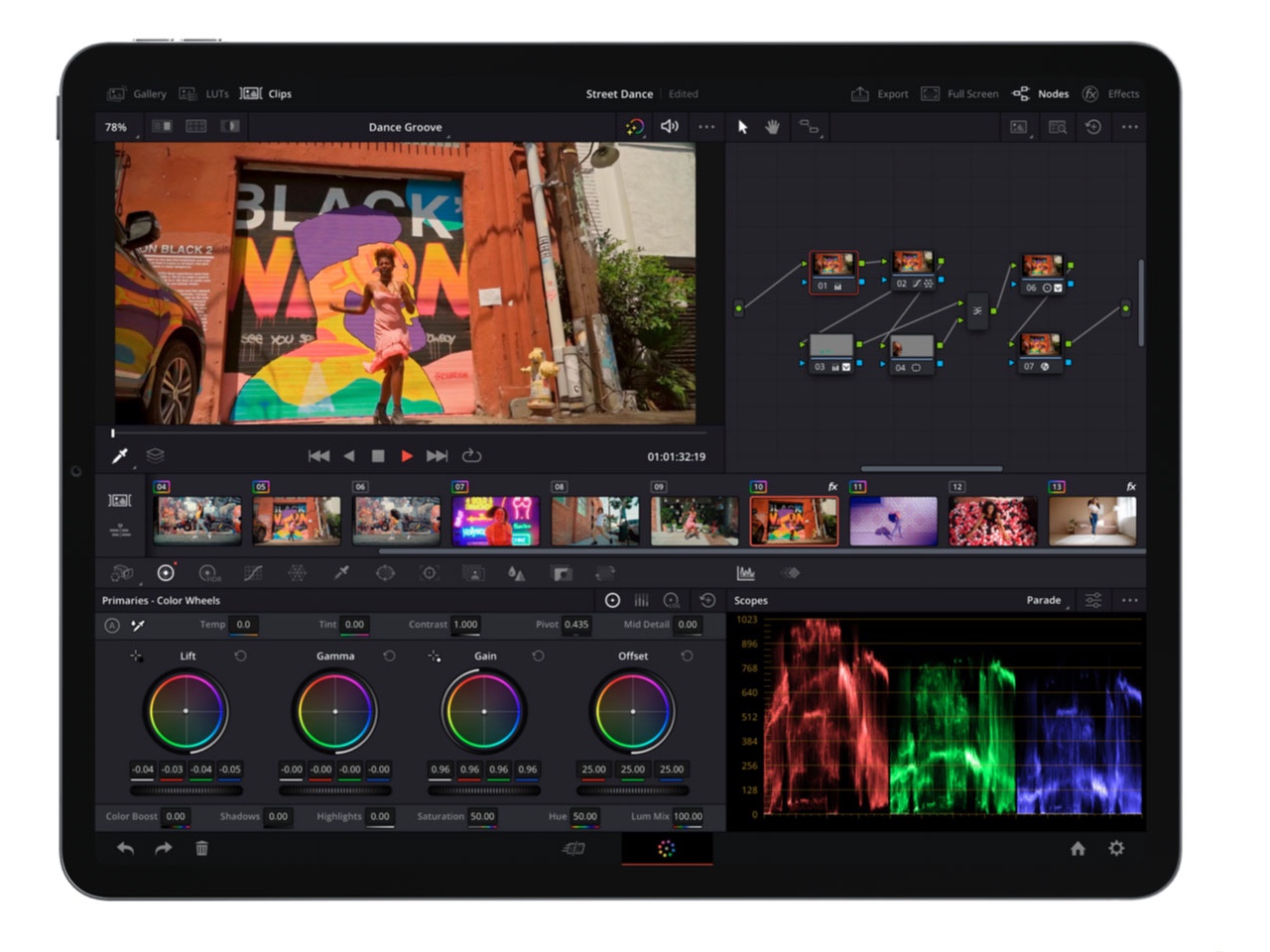Toggle the Nodes editor panel

click(1040, 93)
